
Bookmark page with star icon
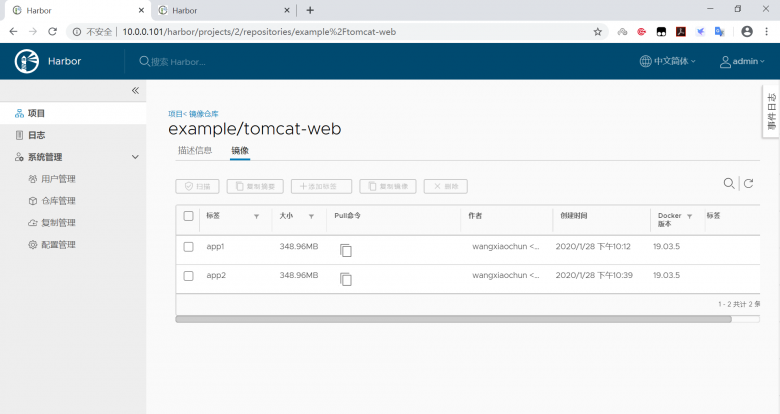click(x=597, y=32)
